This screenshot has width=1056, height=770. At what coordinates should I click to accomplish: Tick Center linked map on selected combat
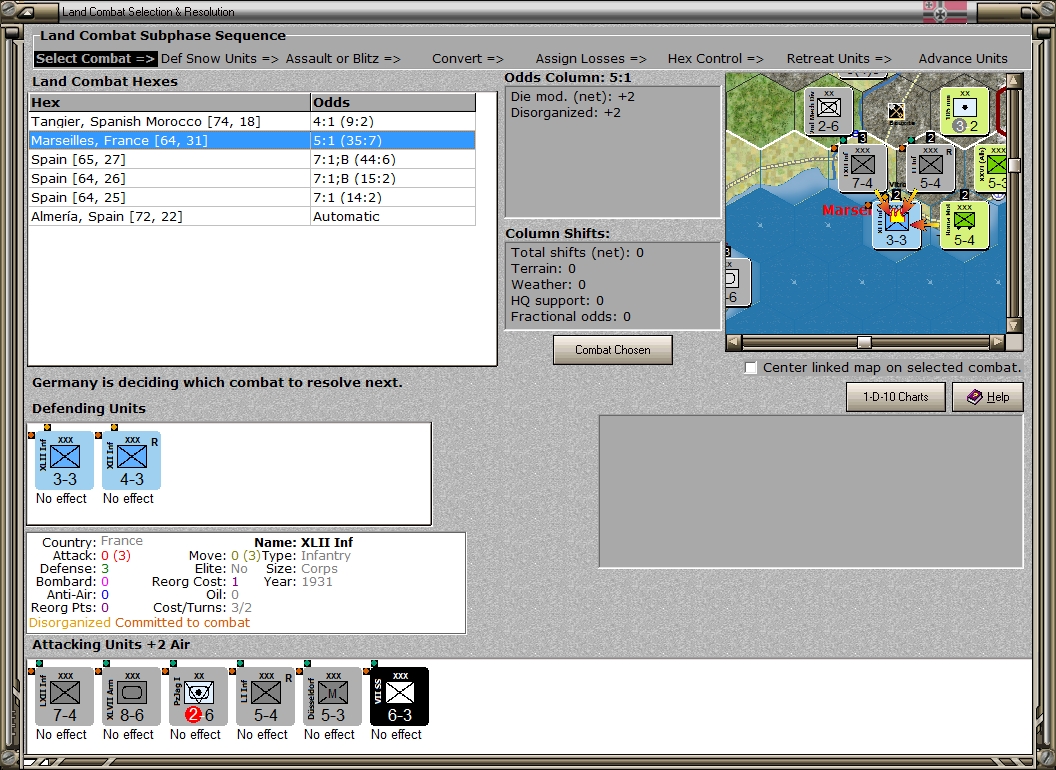coord(751,368)
